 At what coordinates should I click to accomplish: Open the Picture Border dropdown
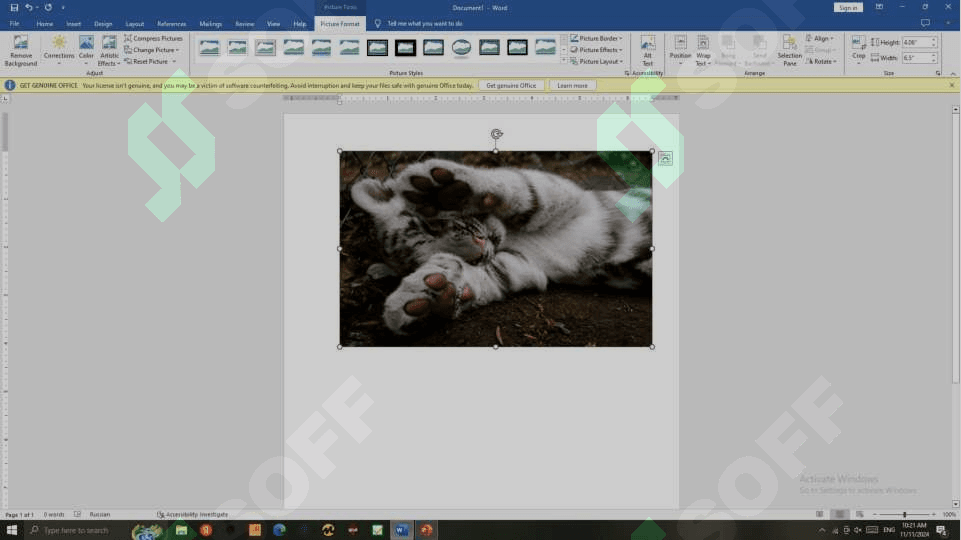(x=596, y=38)
